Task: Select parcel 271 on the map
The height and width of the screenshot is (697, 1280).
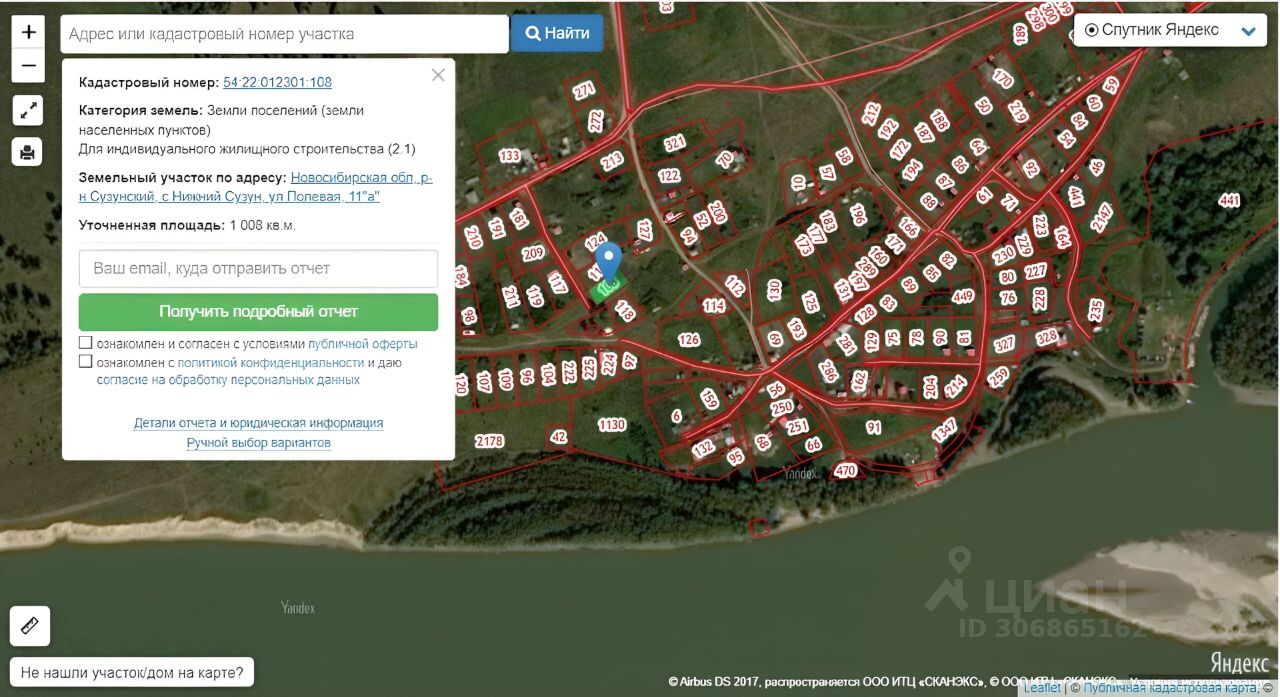Action: 584,90
